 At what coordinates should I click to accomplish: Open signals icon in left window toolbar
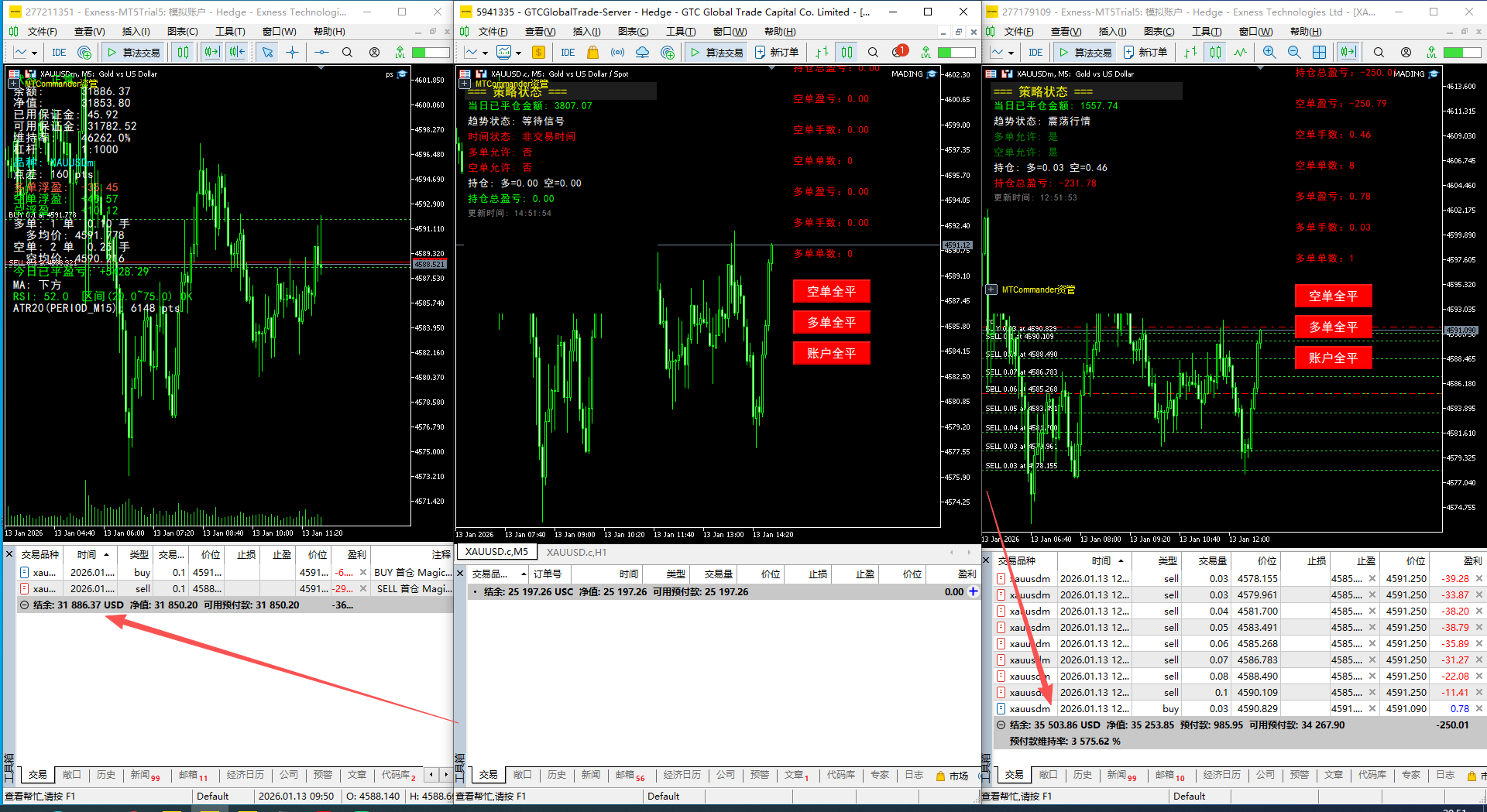(x=85, y=53)
